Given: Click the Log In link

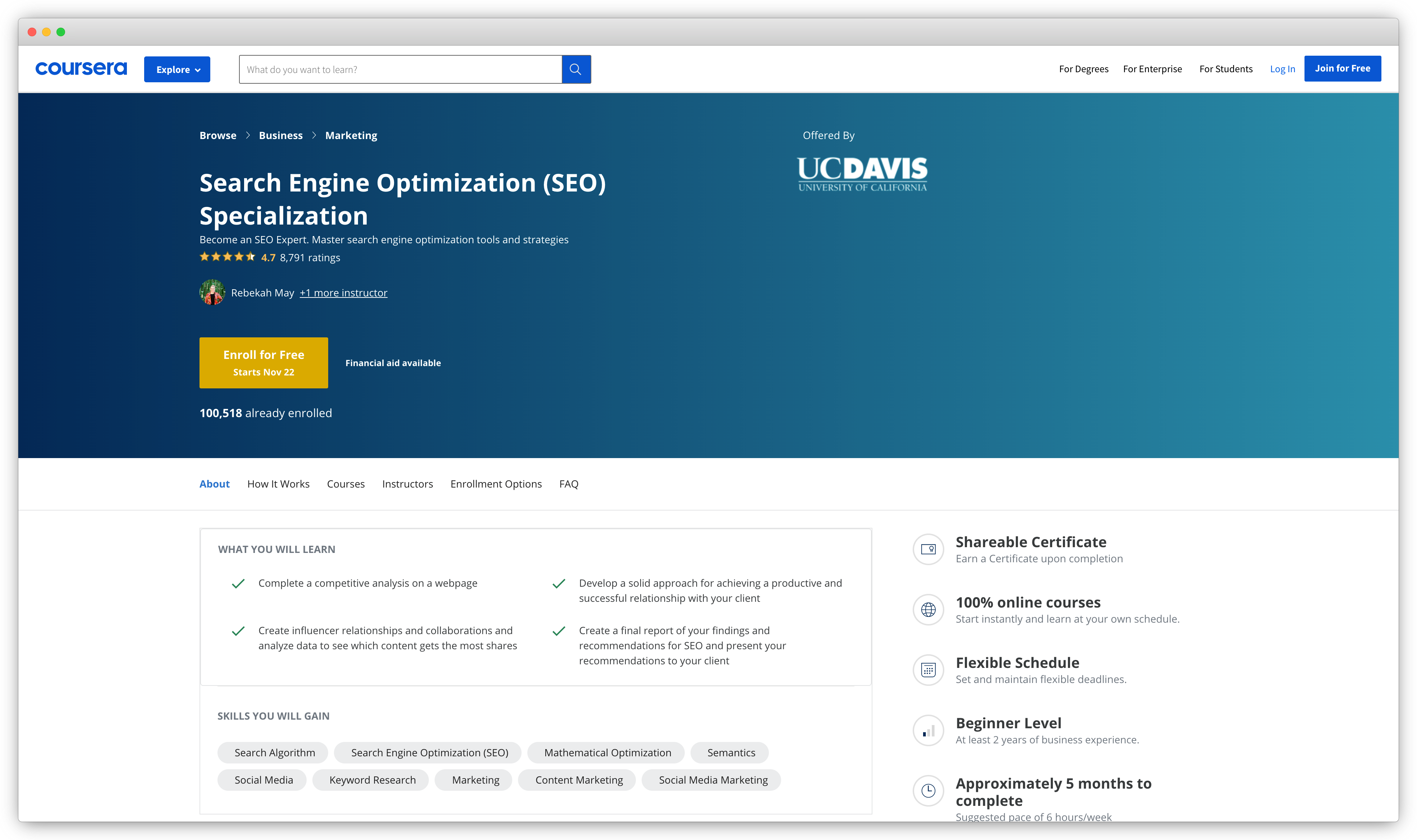Looking at the screenshot, I should tap(1282, 69).
